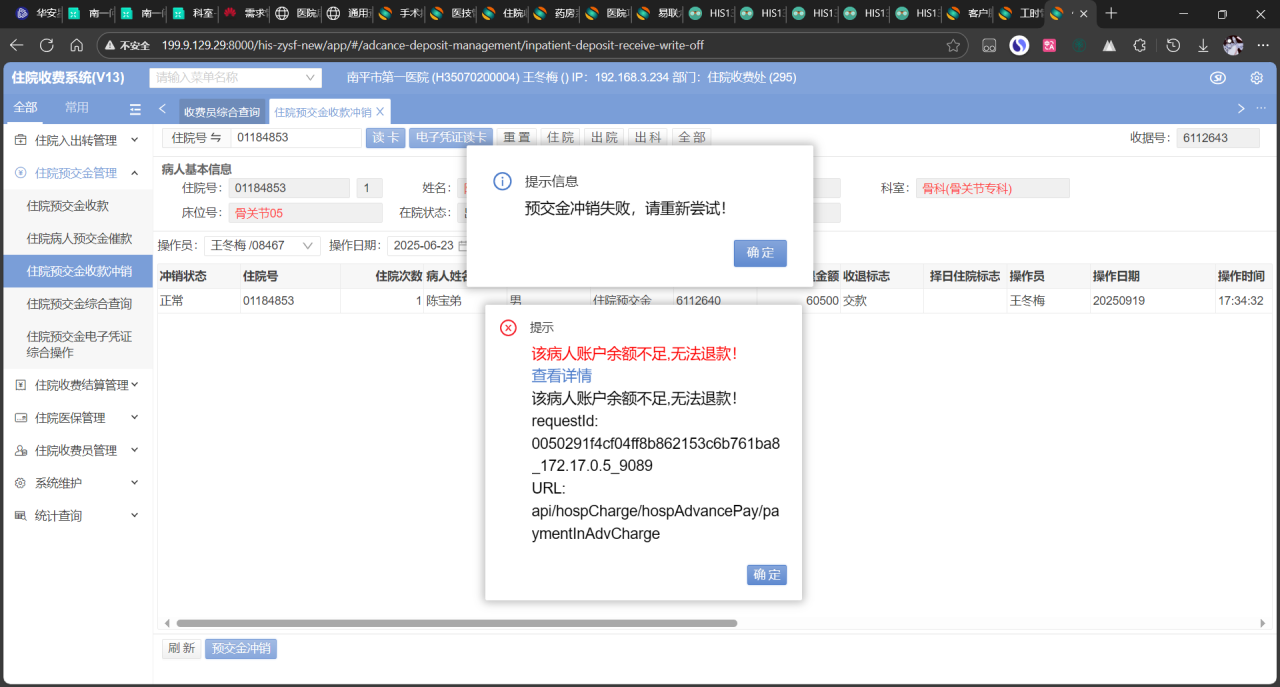Open the browser downloads icon
Screen dimensions: 1280x687
[x=1203, y=45]
